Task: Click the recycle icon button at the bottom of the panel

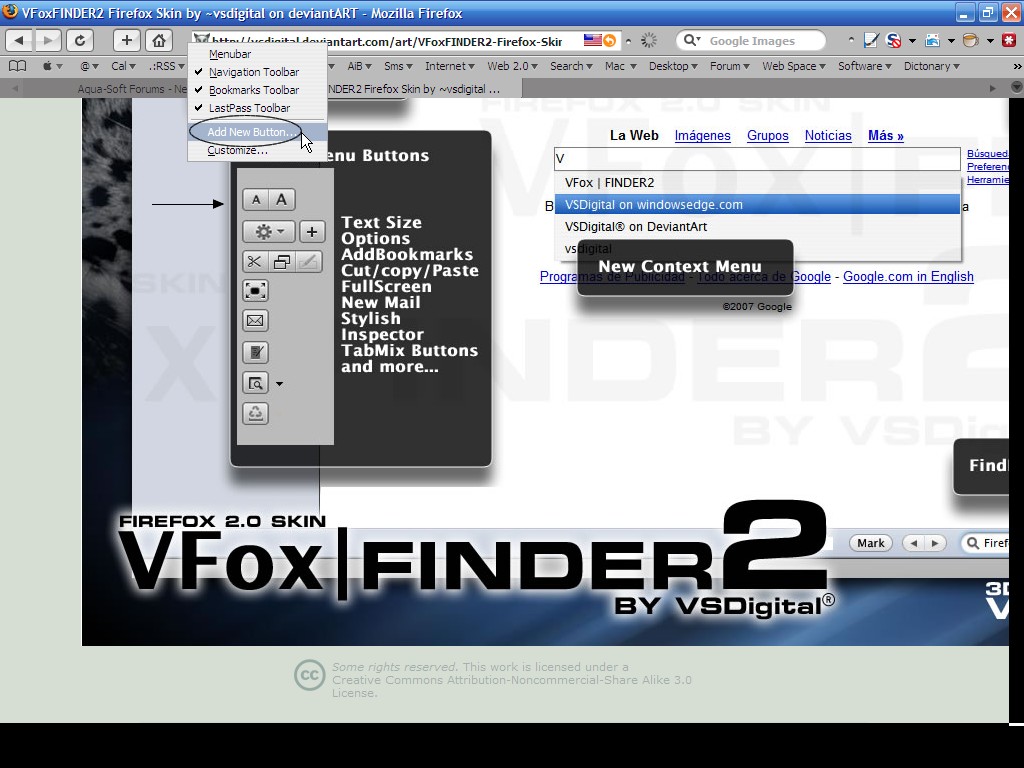Action: 255,413
